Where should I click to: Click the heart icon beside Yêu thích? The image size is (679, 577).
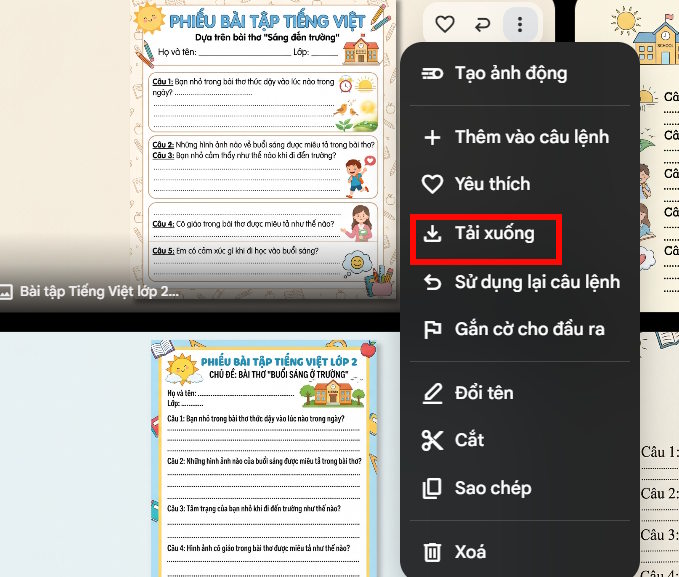pos(432,184)
